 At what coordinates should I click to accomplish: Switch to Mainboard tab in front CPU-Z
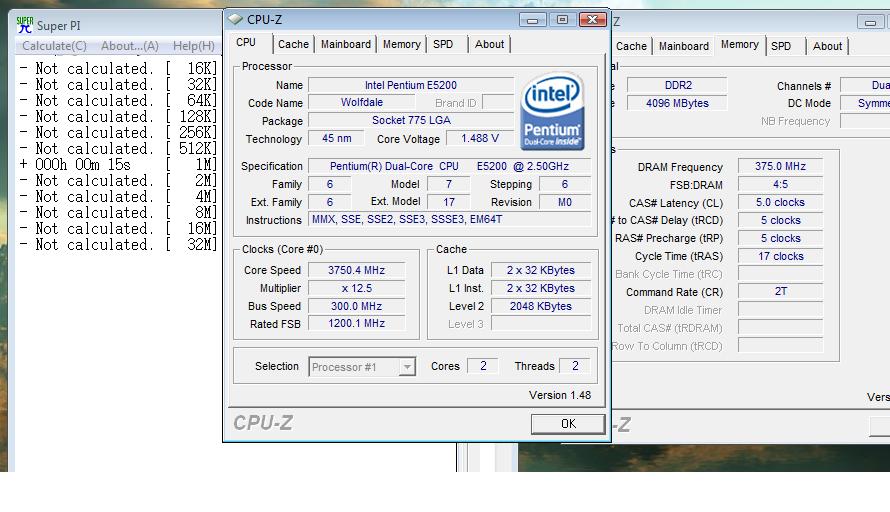(x=346, y=44)
